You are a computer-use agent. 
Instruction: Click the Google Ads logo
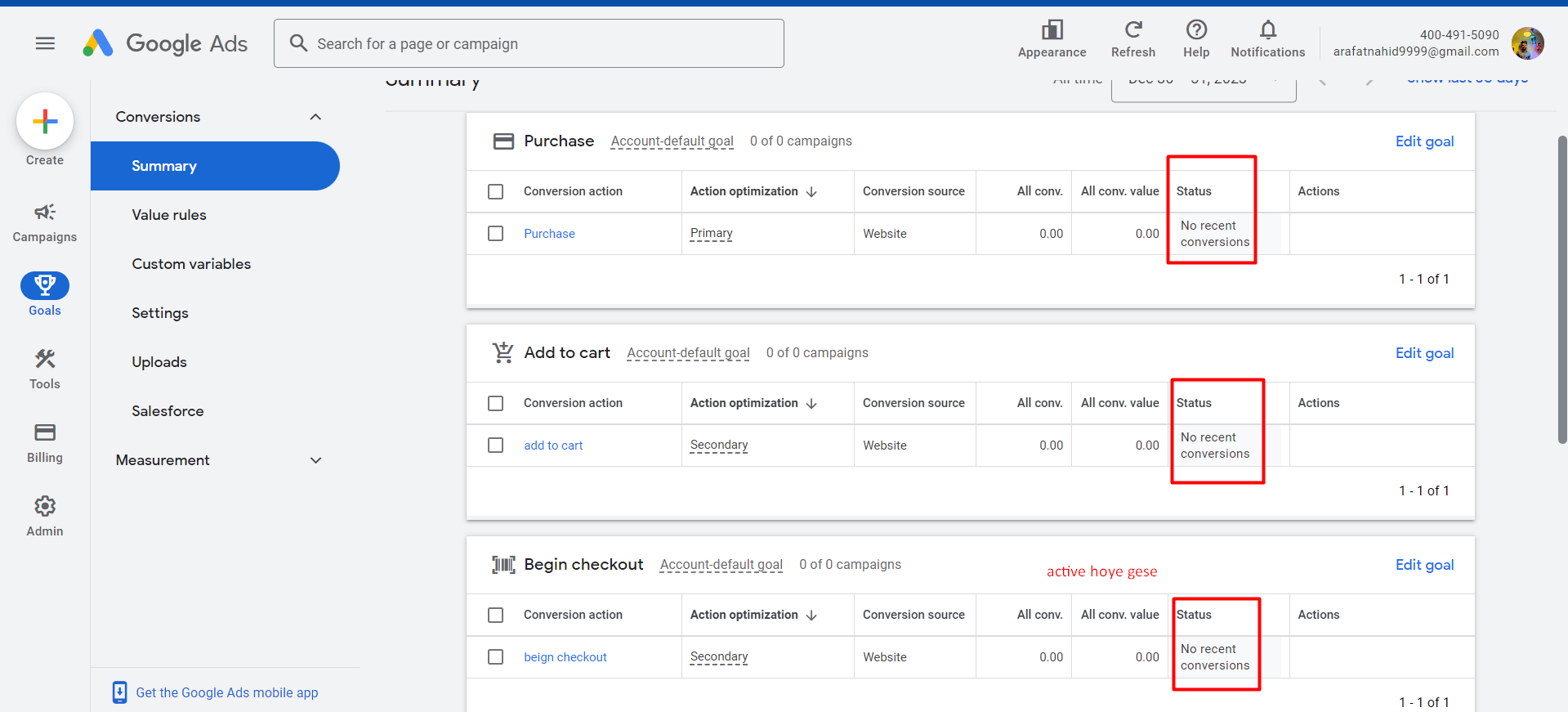pyautogui.click(x=165, y=43)
